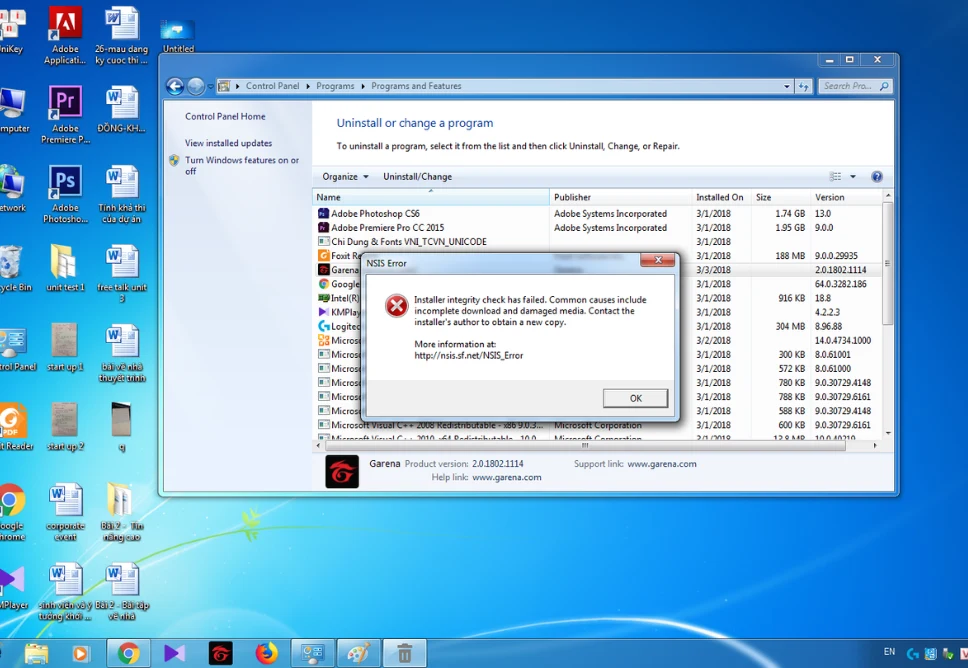Click Uninstall/Change in the toolbar

(x=417, y=177)
